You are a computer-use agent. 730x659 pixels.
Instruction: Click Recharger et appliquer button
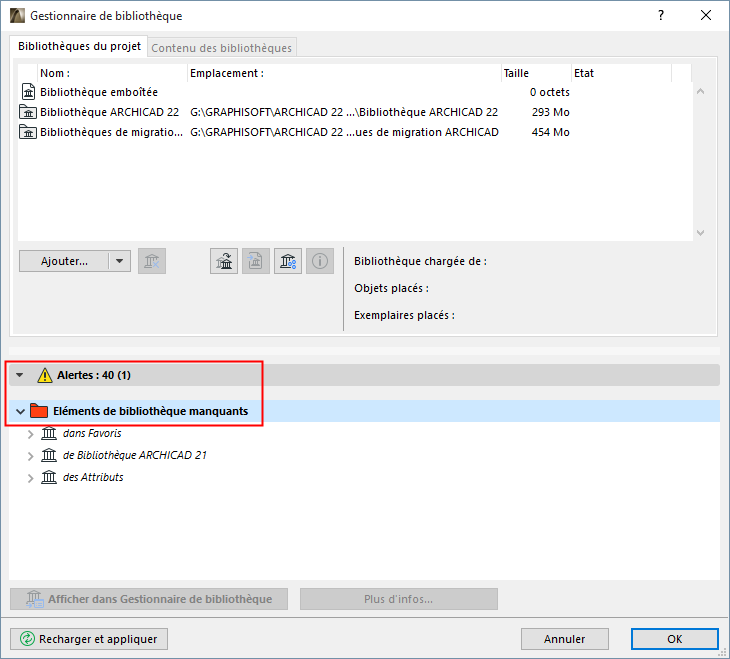[x=89, y=639]
